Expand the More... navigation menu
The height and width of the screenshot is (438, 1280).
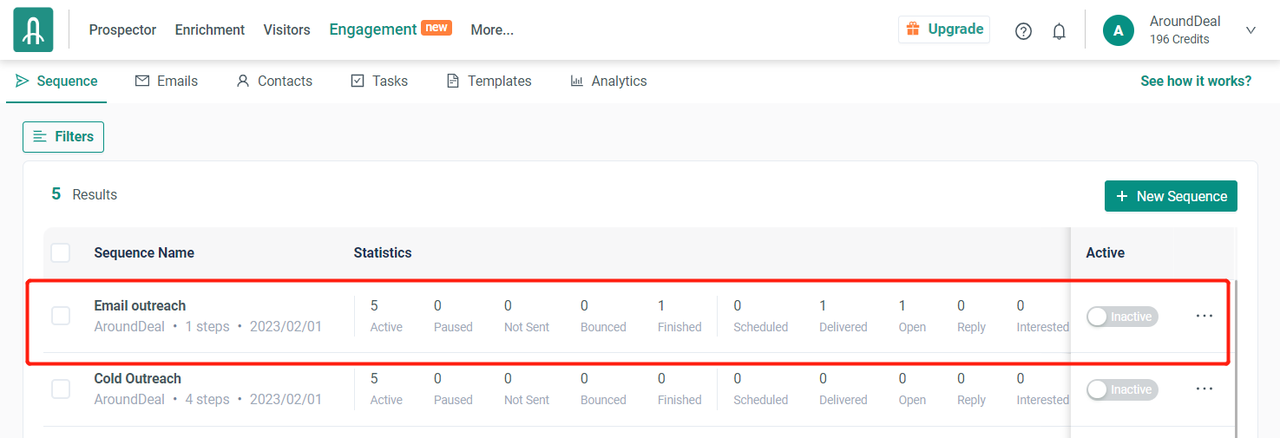click(x=492, y=30)
